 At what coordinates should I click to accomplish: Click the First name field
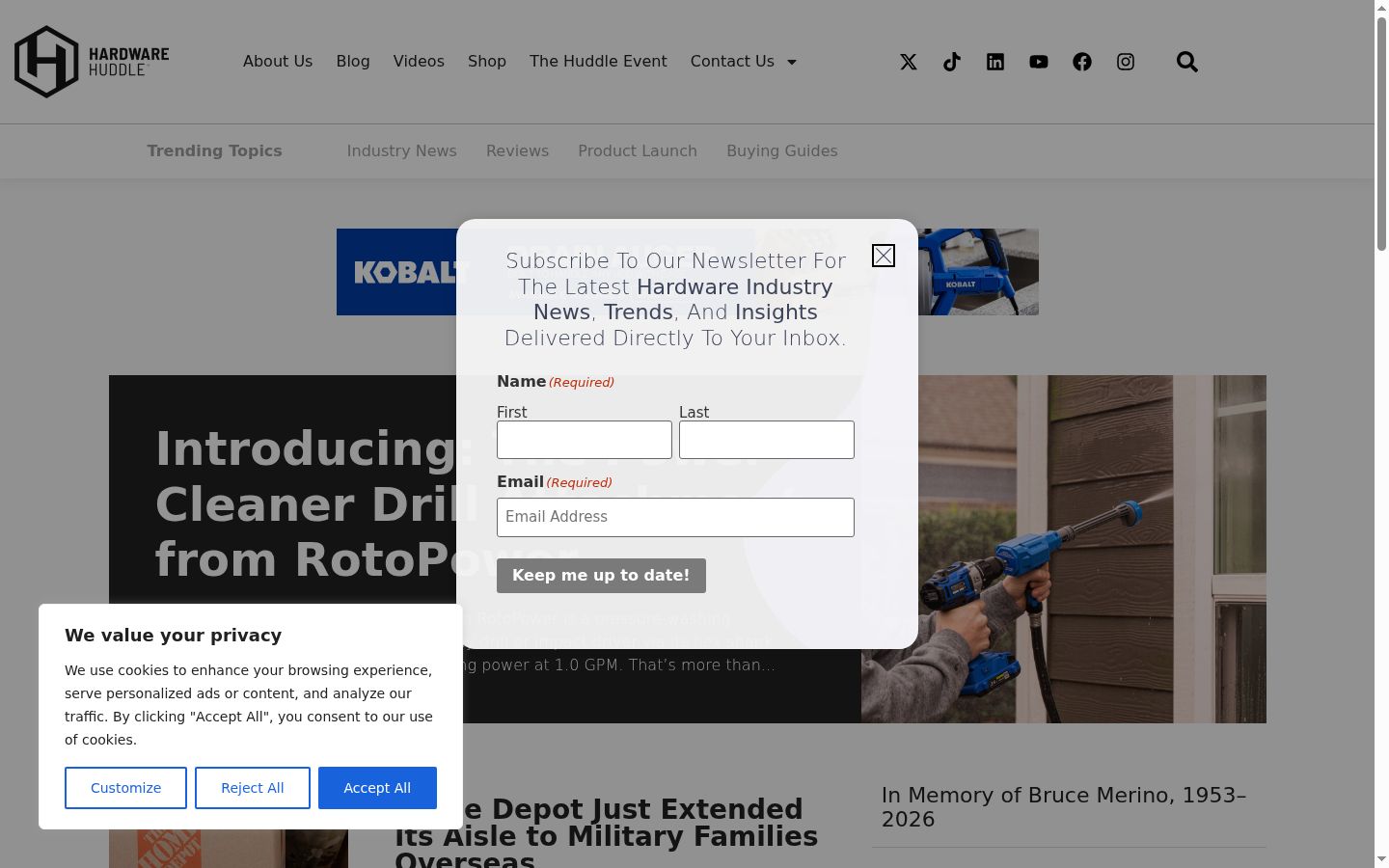[585, 440]
